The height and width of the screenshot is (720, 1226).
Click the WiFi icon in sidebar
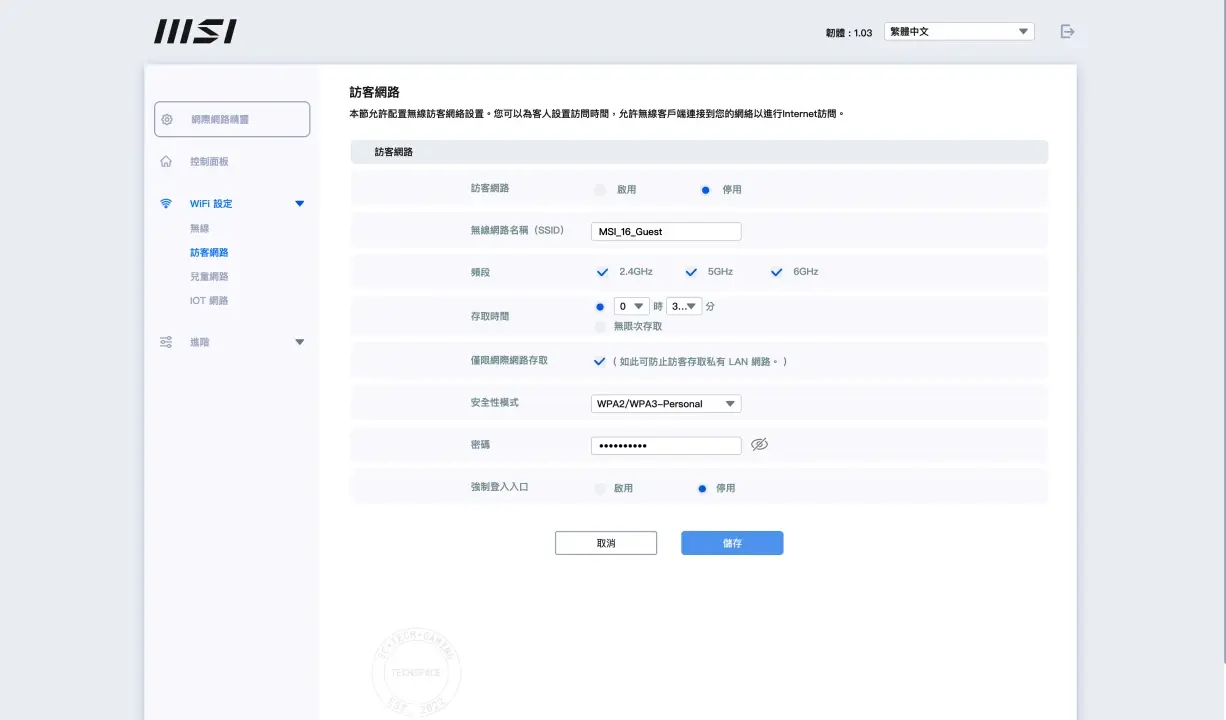pos(166,204)
